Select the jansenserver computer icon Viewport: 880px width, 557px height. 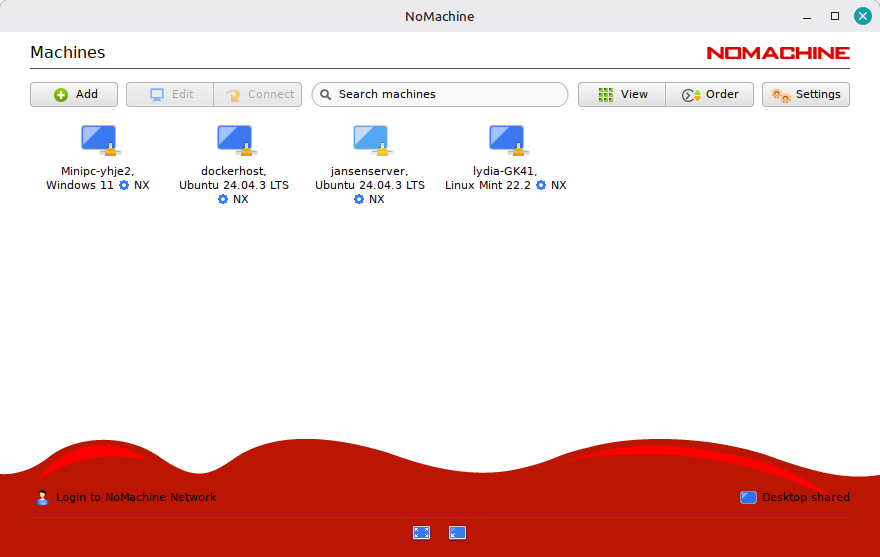[370, 140]
